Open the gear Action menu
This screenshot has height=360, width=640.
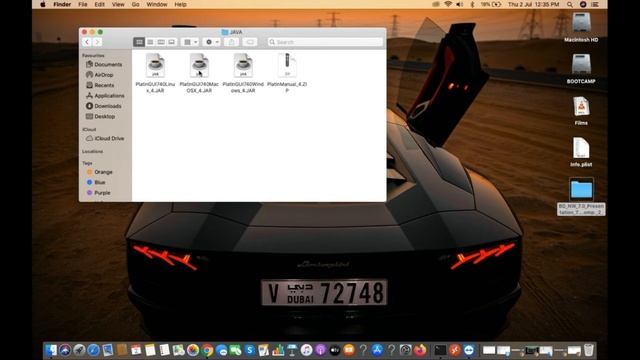[212, 42]
